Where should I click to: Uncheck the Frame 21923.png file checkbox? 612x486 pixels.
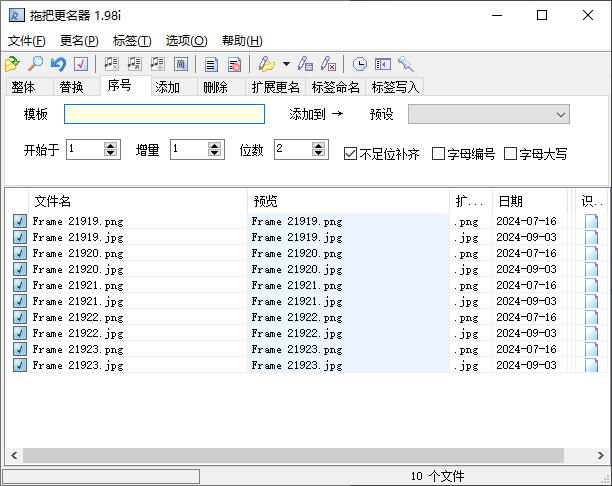click(20, 349)
